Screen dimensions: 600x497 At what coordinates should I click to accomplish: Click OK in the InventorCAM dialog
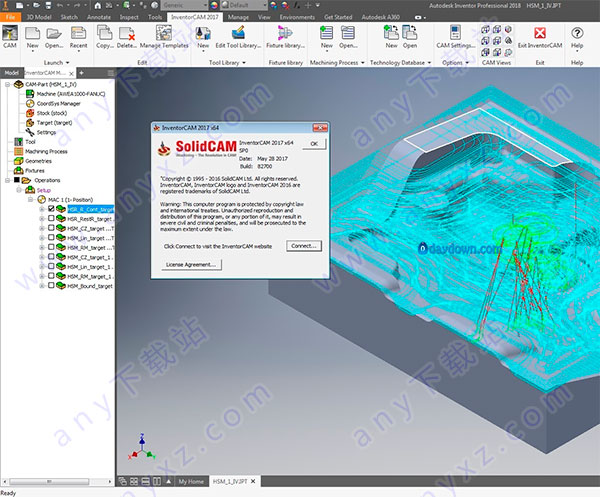pos(314,143)
